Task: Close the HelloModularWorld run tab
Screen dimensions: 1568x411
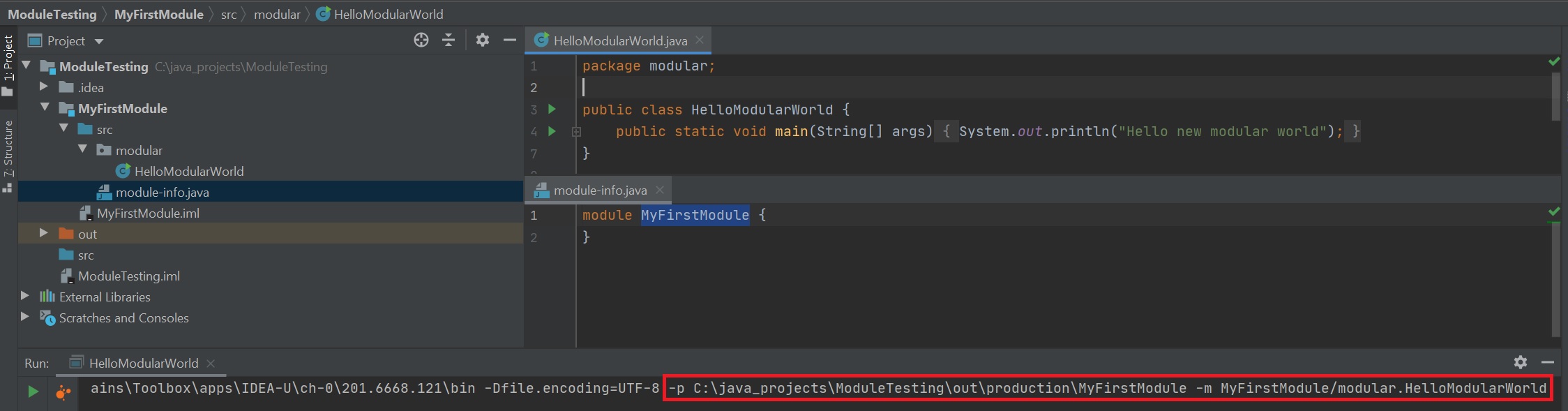Action: [211, 363]
